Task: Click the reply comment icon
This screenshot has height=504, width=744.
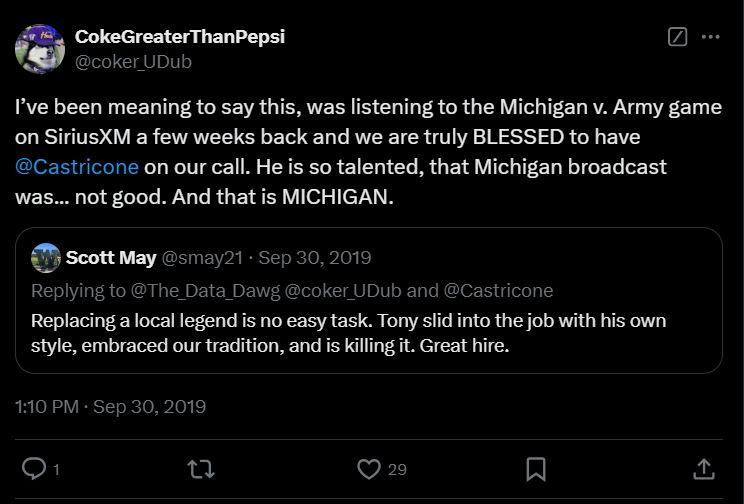Action: [35, 468]
